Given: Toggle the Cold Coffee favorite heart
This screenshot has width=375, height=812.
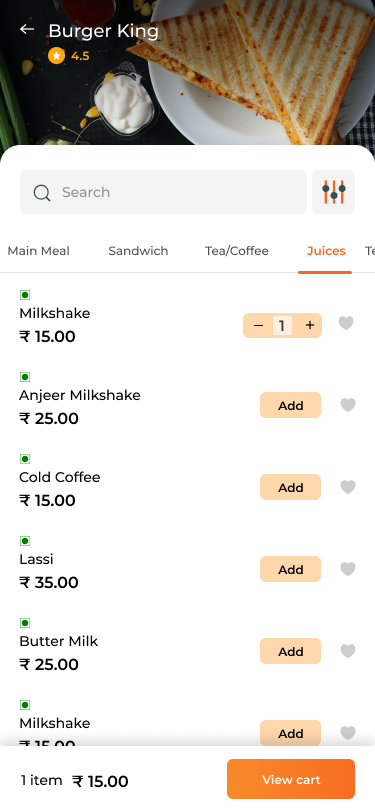Looking at the screenshot, I should pos(348,487).
